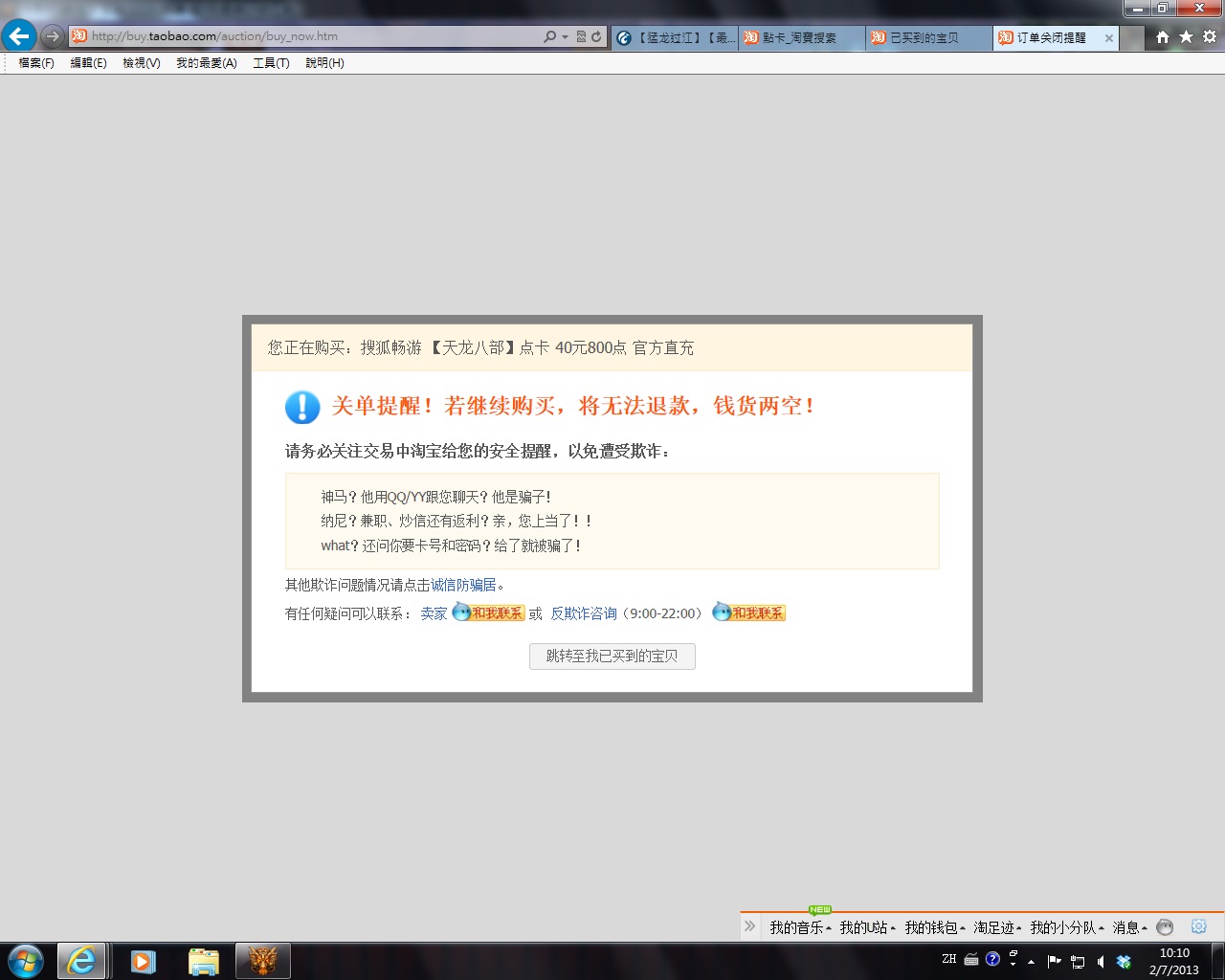This screenshot has width=1225, height=980.
Task: Open the 我的最愛(A) menu
Action: 206,63
